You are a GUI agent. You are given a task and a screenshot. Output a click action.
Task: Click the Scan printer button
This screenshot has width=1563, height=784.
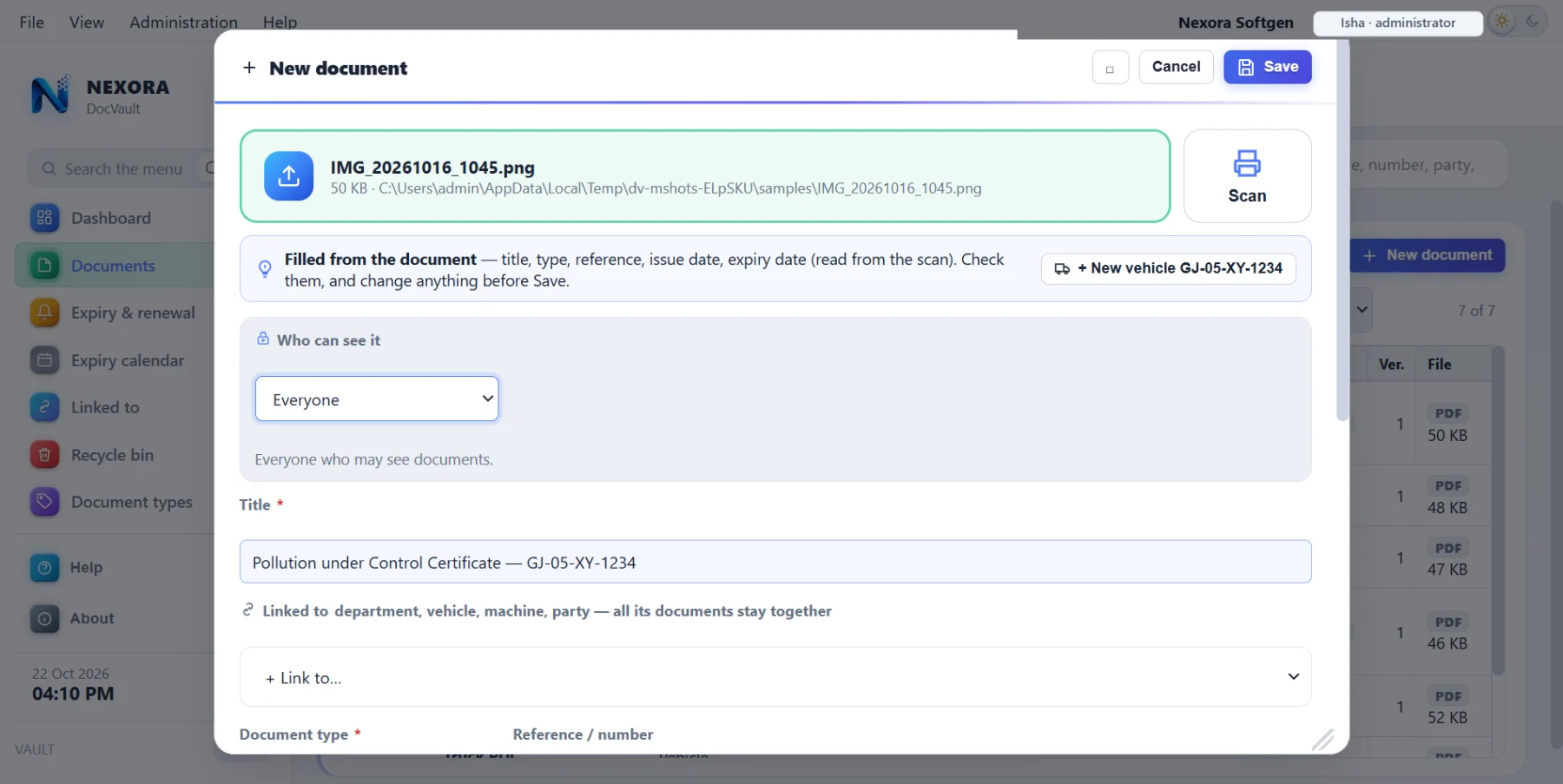tap(1247, 176)
